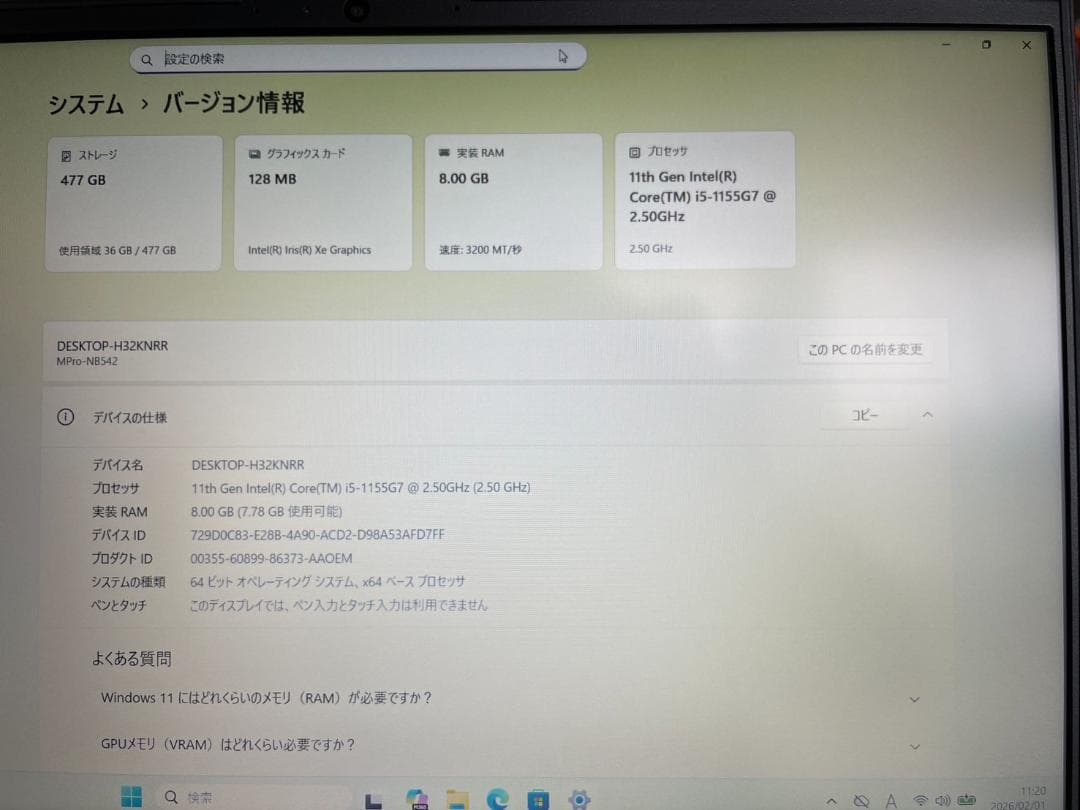Screen dimensions: 1080x810
Task: Click the コピー button for device specs
Action: tap(864, 414)
